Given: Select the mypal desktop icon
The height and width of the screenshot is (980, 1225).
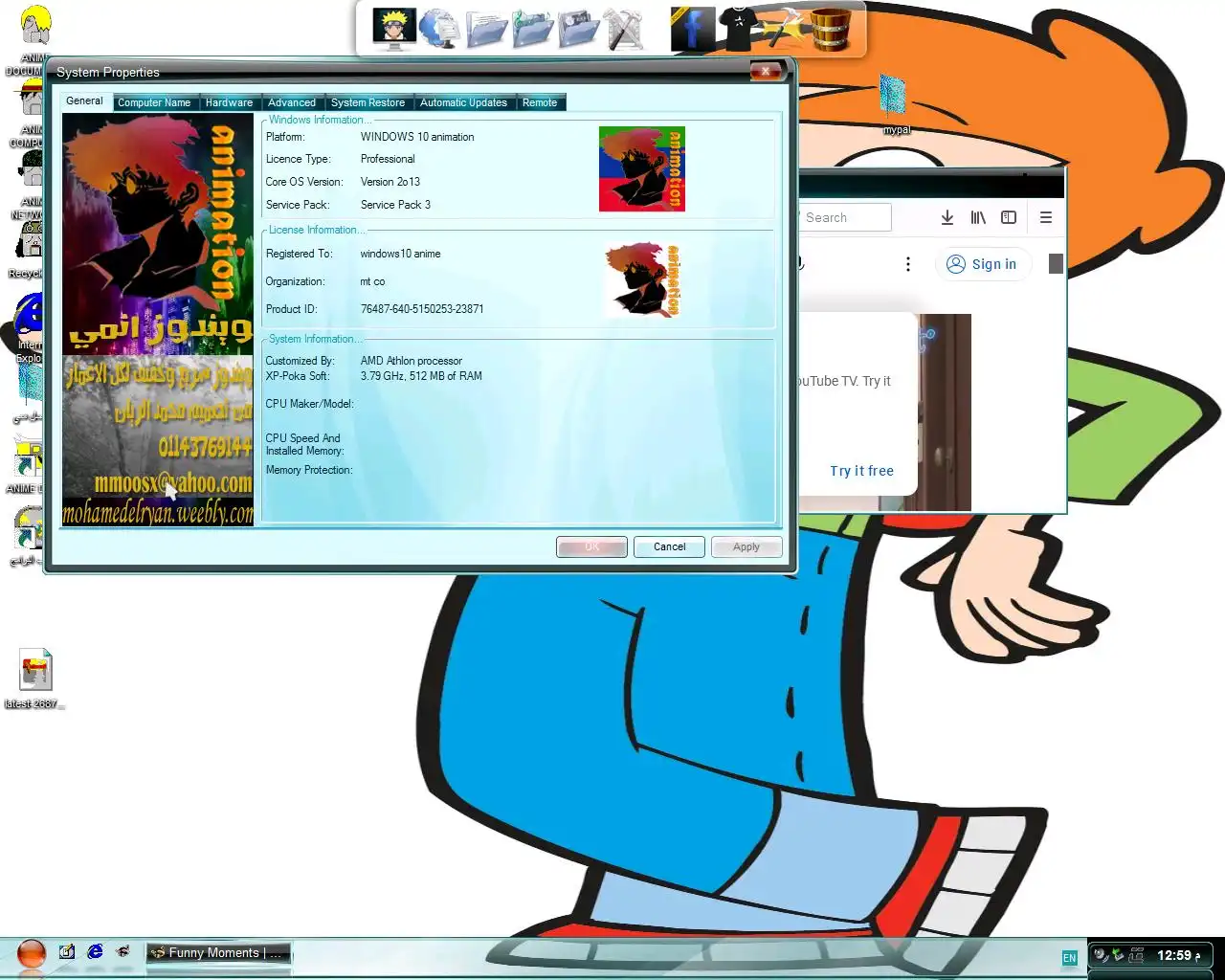Looking at the screenshot, I should (894, 103).
